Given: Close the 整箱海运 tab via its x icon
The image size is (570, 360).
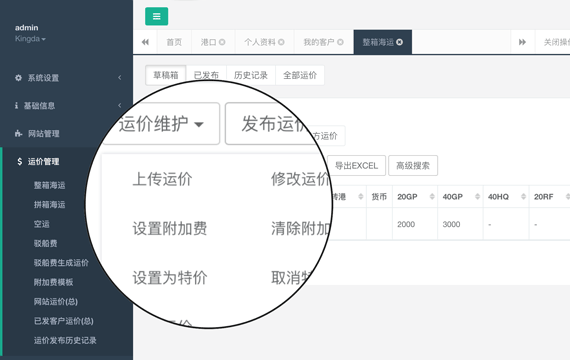Looking at the screenshot, I should [x=400, y=42].
